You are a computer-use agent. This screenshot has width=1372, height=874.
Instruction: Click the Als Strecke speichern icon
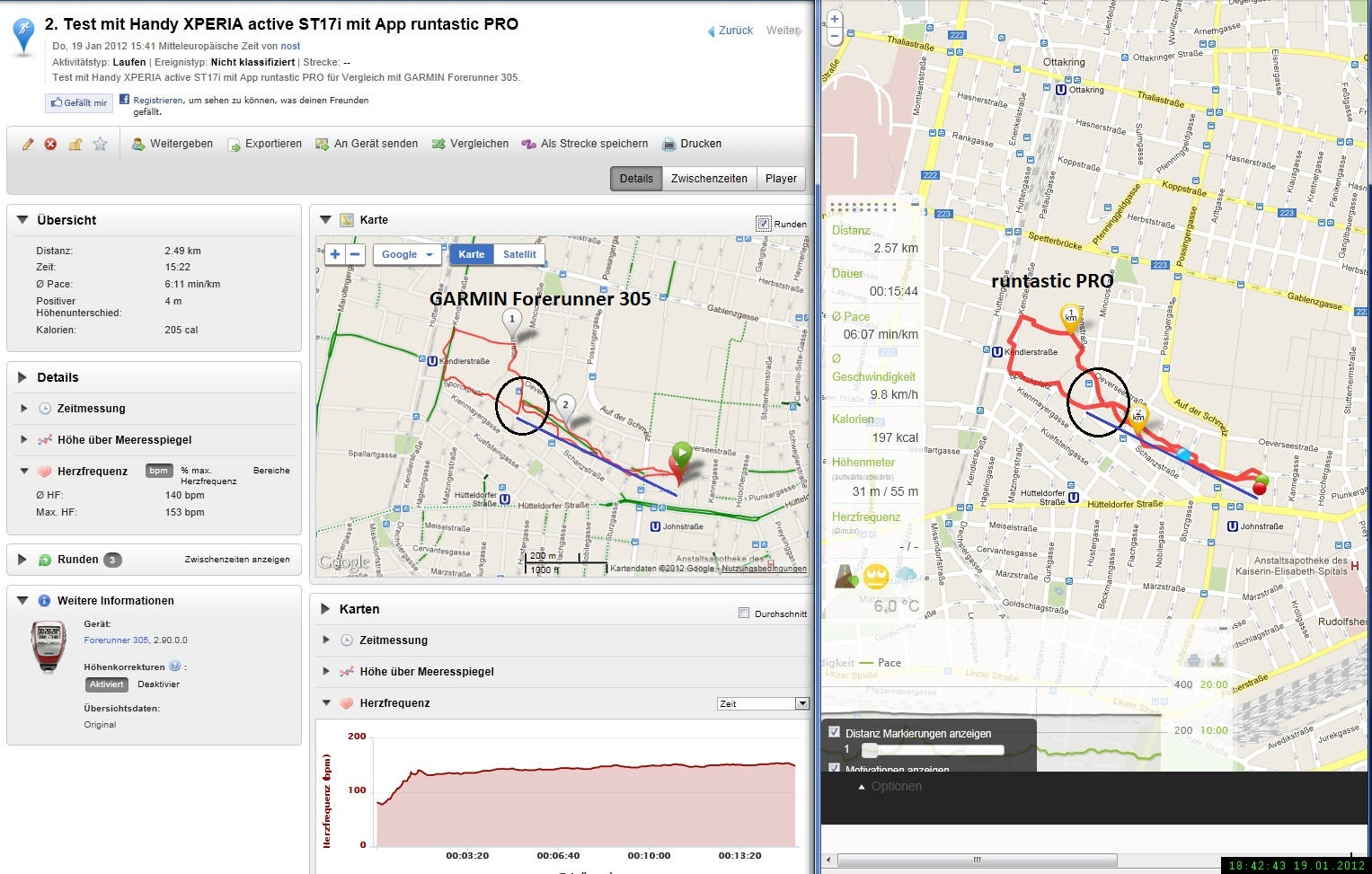[529, 144]
